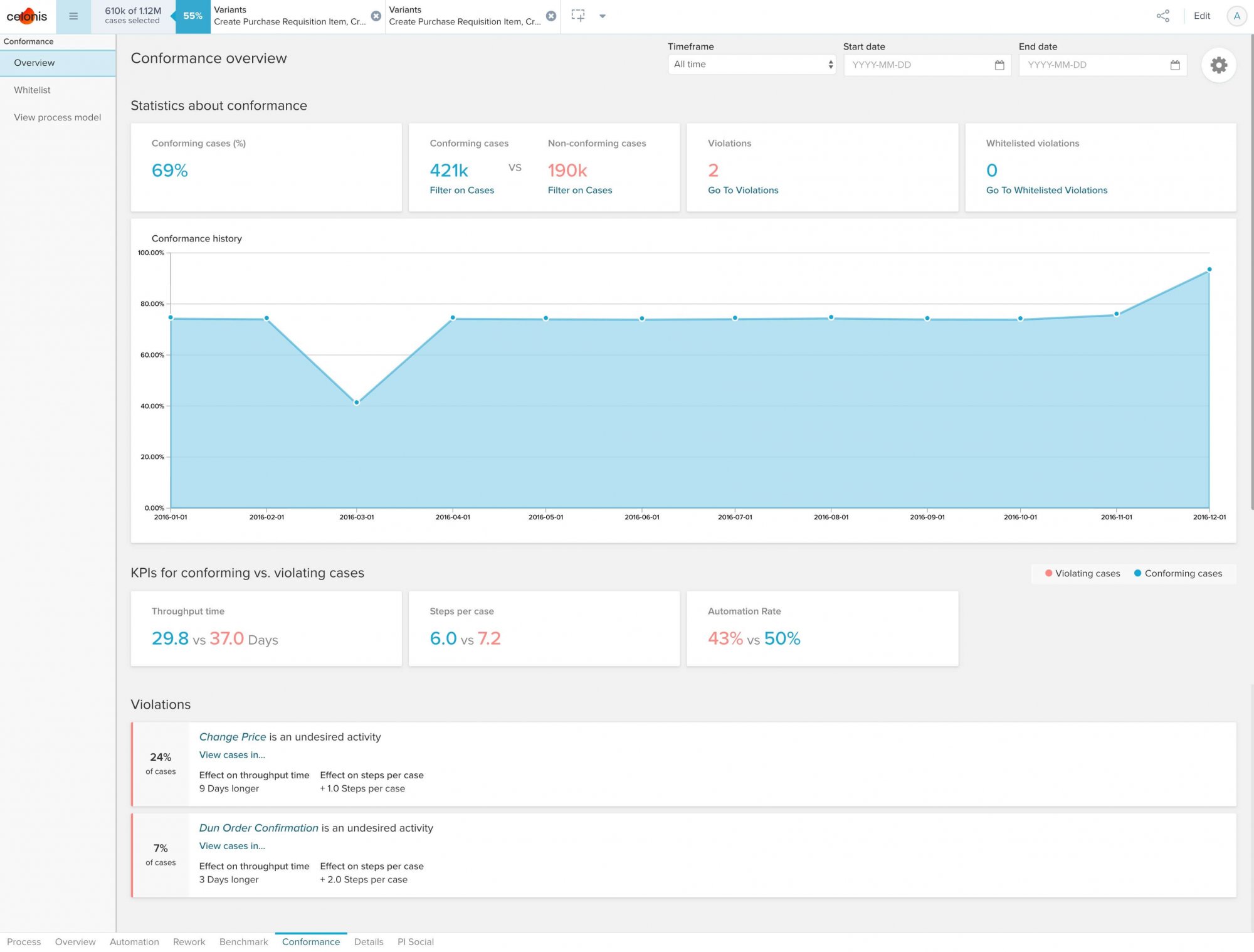
Task: Remove the first Variants filter chip
Action: click(x=376, y=16)
